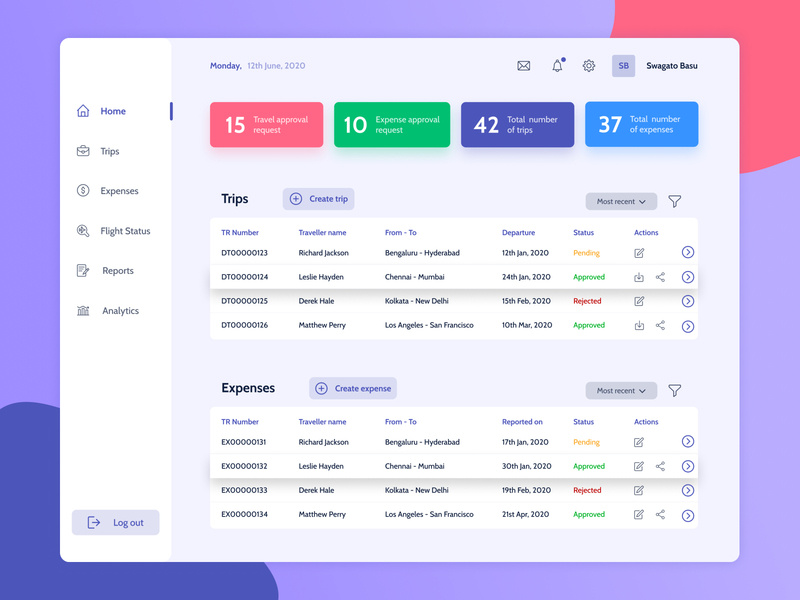Viewport: 800px width, 600px height.
Task: Click the Approved status of EX00000132
Action: [x=589, y=466]
